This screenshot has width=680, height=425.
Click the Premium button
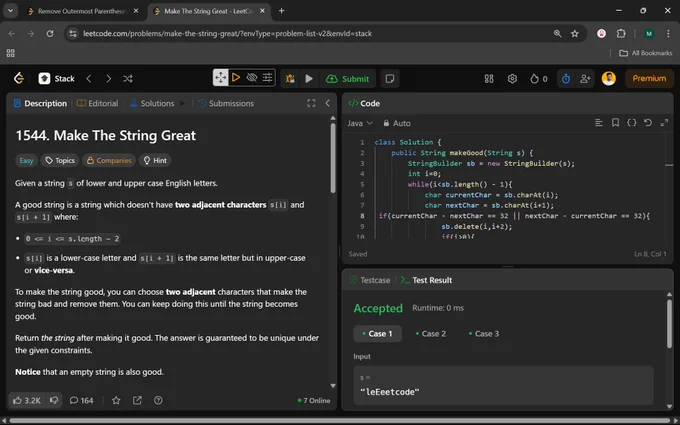coord(649,78)
